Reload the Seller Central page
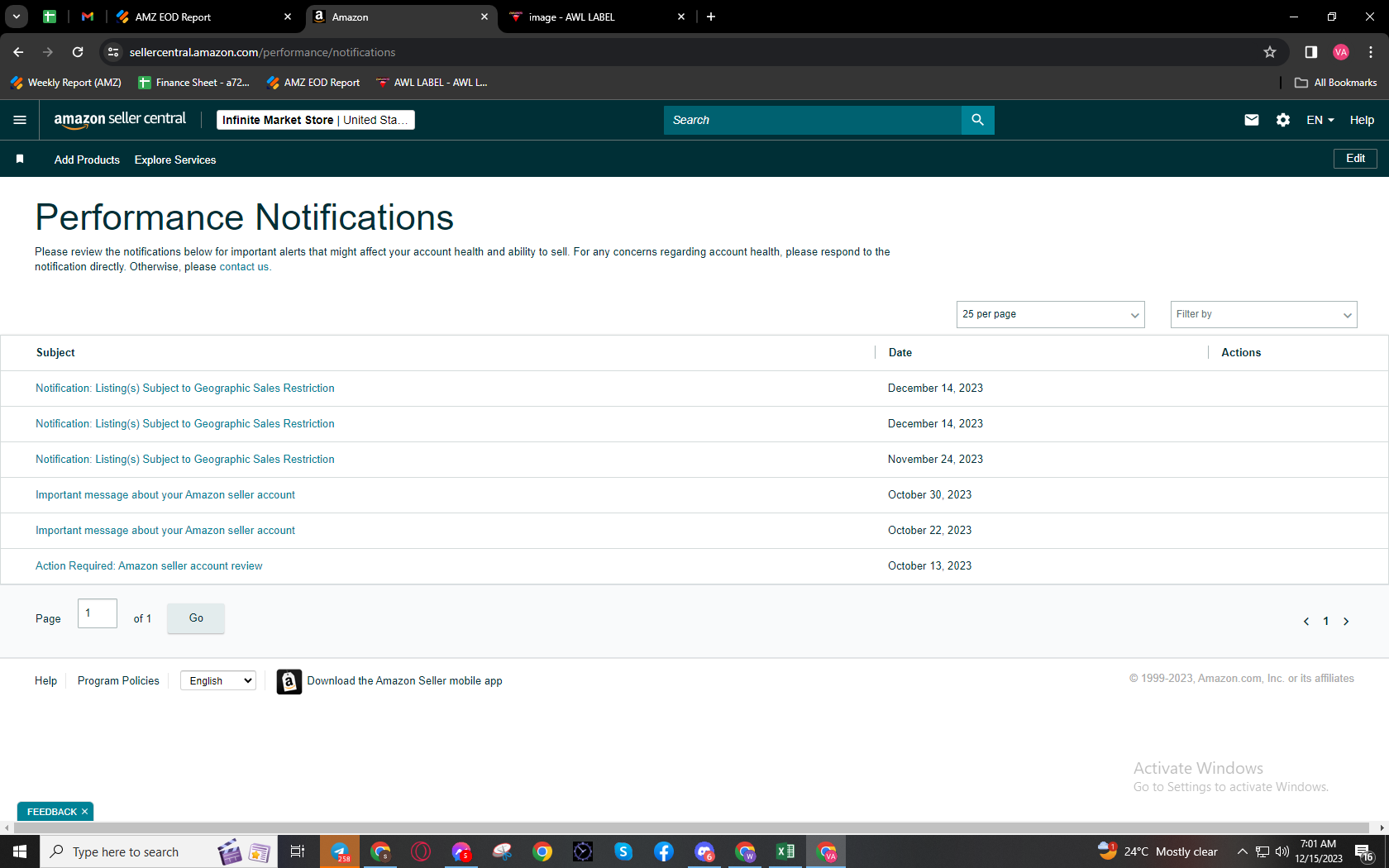This screenshot has width=1389, height=868. [78, 52]
